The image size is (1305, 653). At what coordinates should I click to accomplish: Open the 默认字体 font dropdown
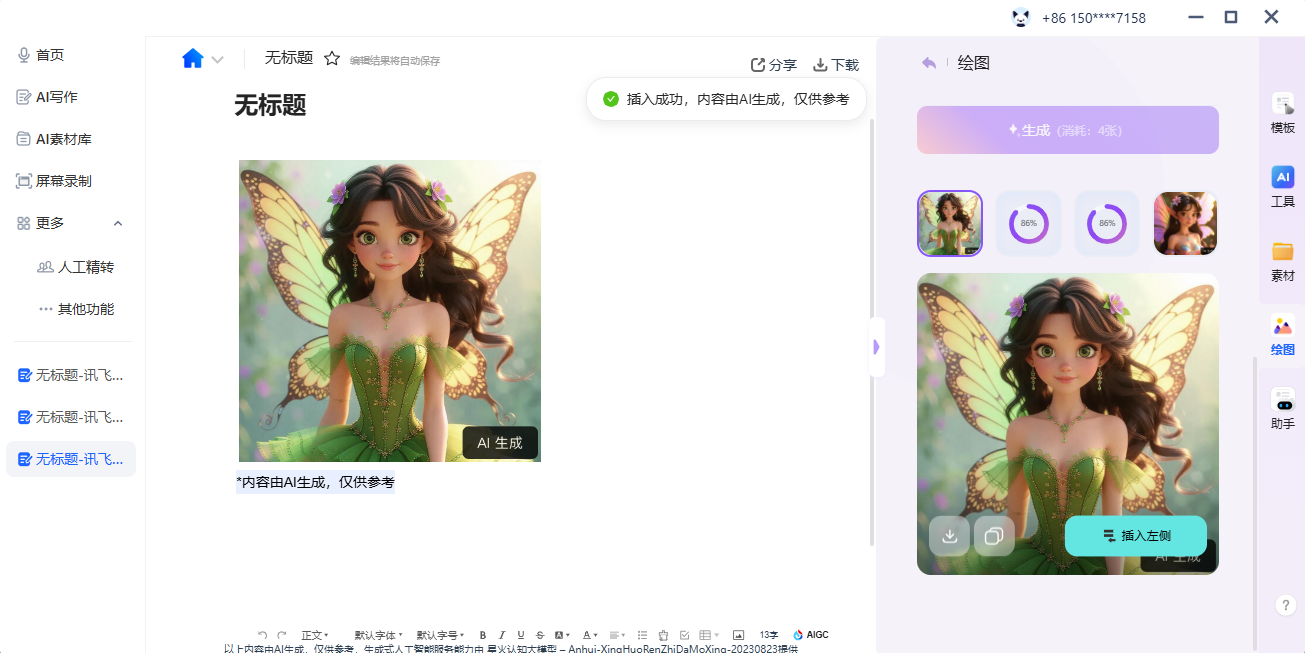pyautogui.click(x=378, y=635)
